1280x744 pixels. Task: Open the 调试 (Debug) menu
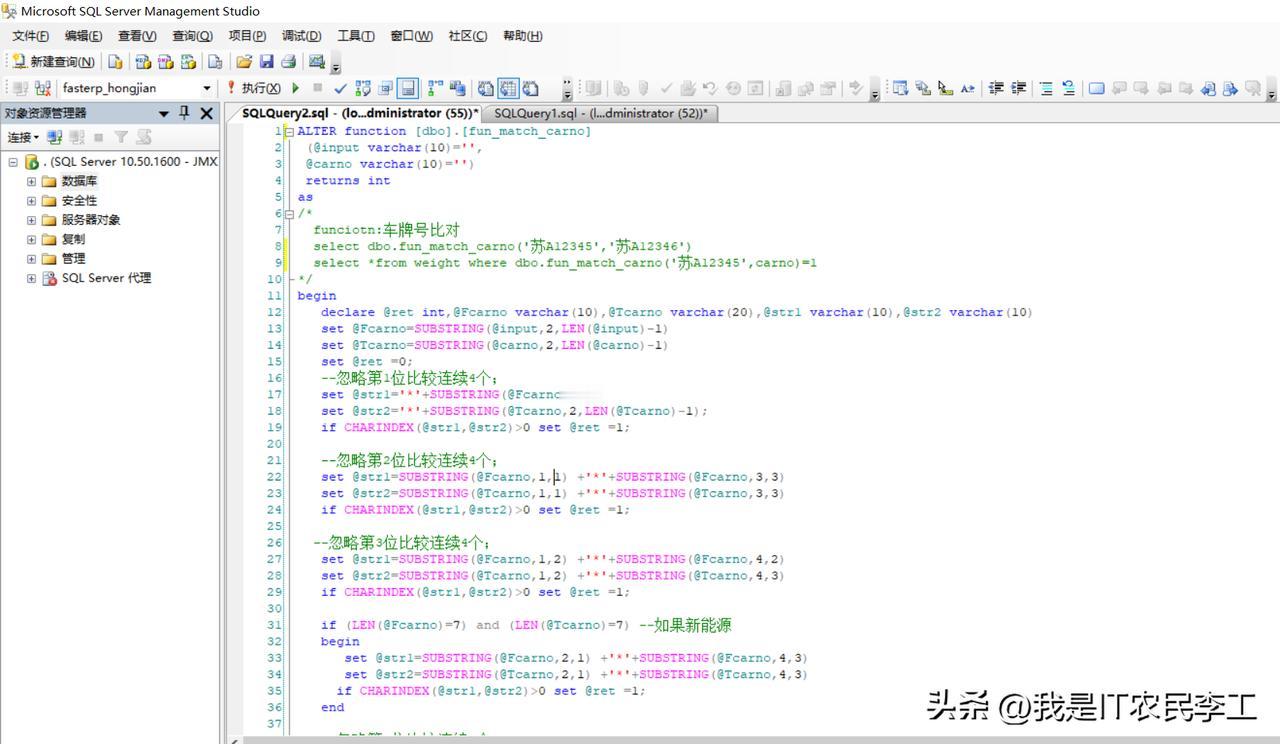301,36
